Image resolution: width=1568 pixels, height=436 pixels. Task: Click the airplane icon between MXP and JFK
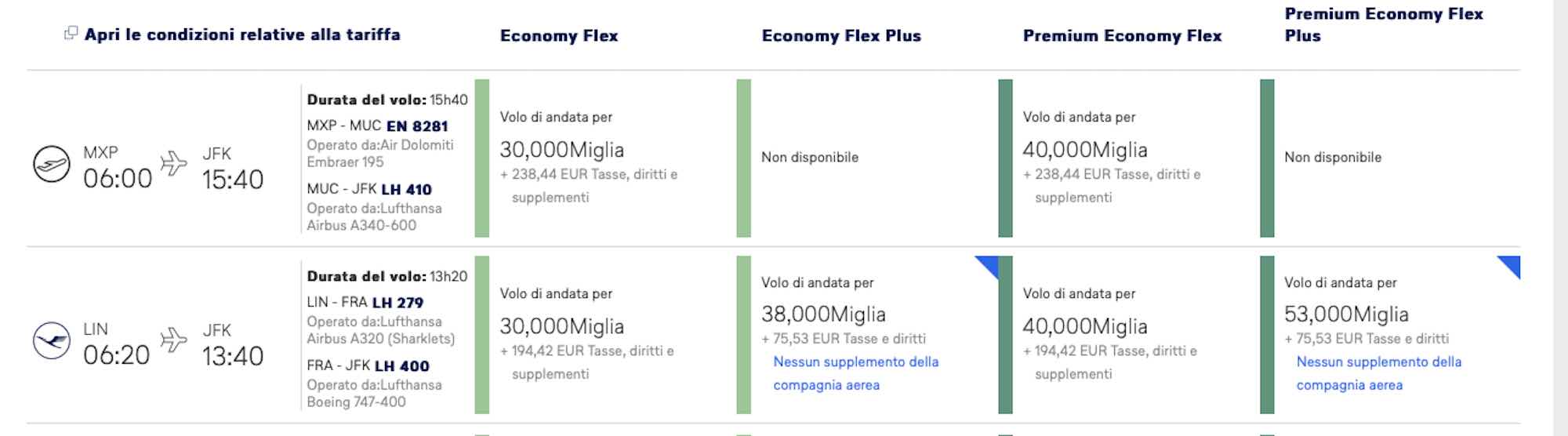pos(174,163)
